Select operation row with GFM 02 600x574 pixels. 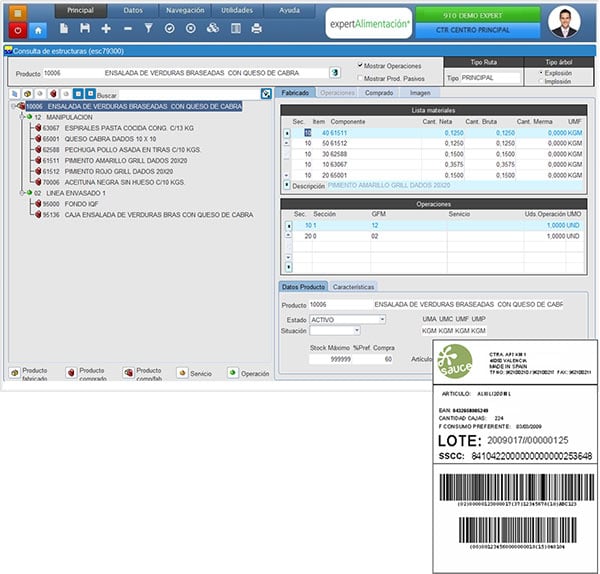click(x=436, y=236)
